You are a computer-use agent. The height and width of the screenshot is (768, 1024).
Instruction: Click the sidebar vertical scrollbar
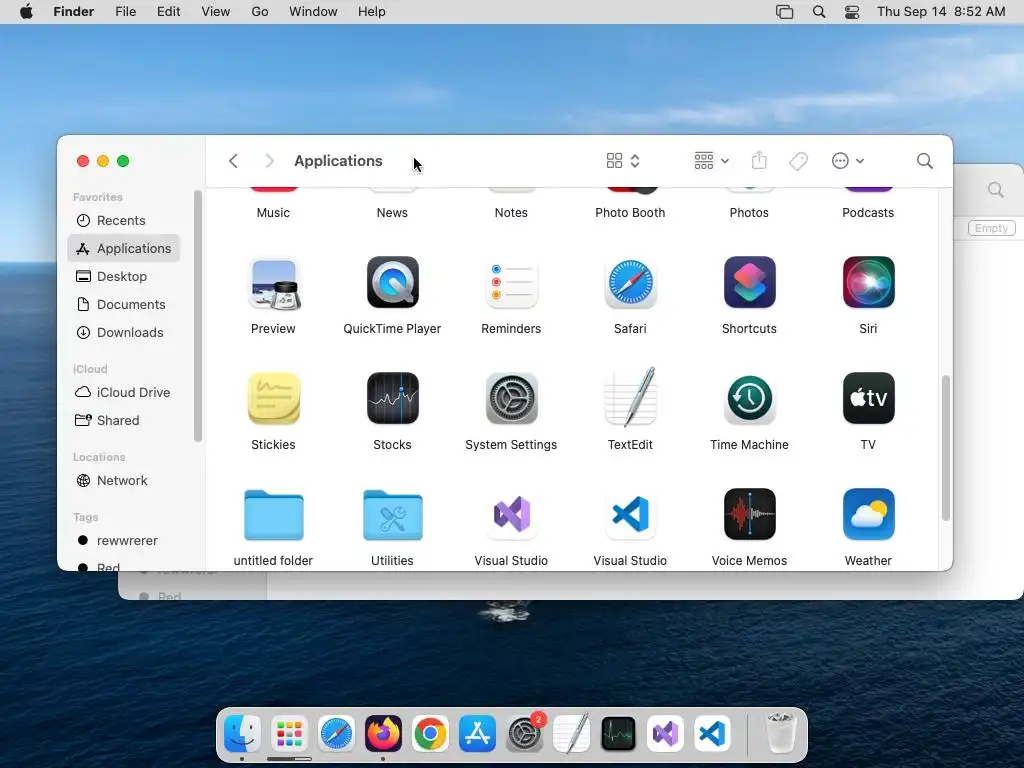(x=198, y=316)
